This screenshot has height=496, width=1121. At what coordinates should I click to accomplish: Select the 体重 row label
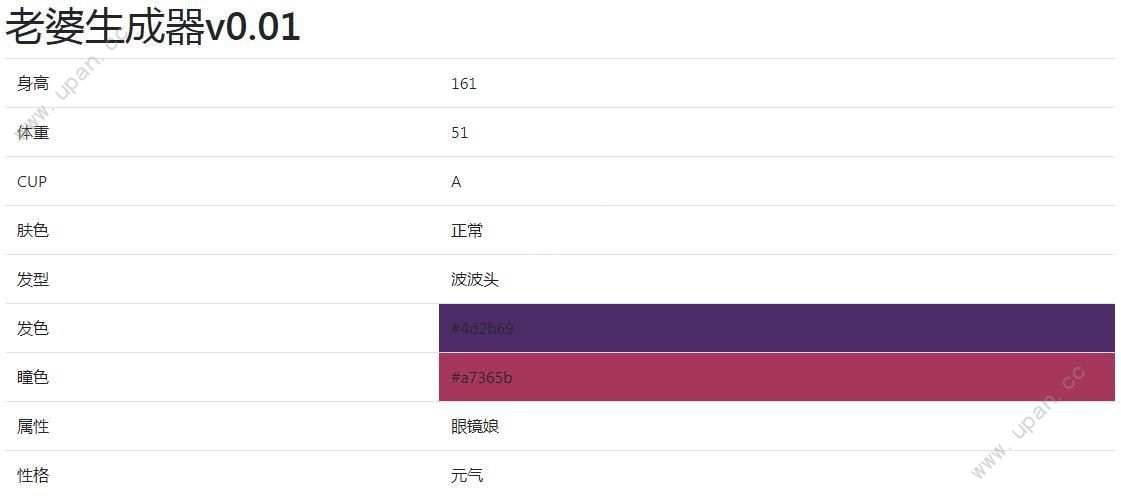click(x=33, y=132)
